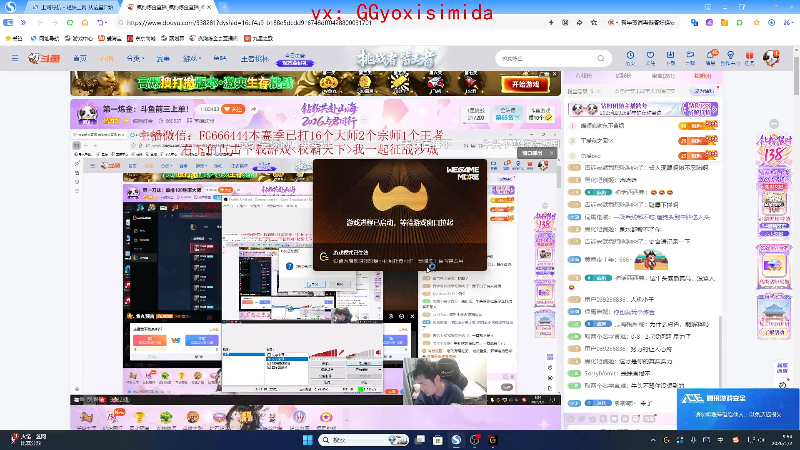Click the rightmost purple star icon in the activity bar
Screen dimensions: 800x450
326,419
